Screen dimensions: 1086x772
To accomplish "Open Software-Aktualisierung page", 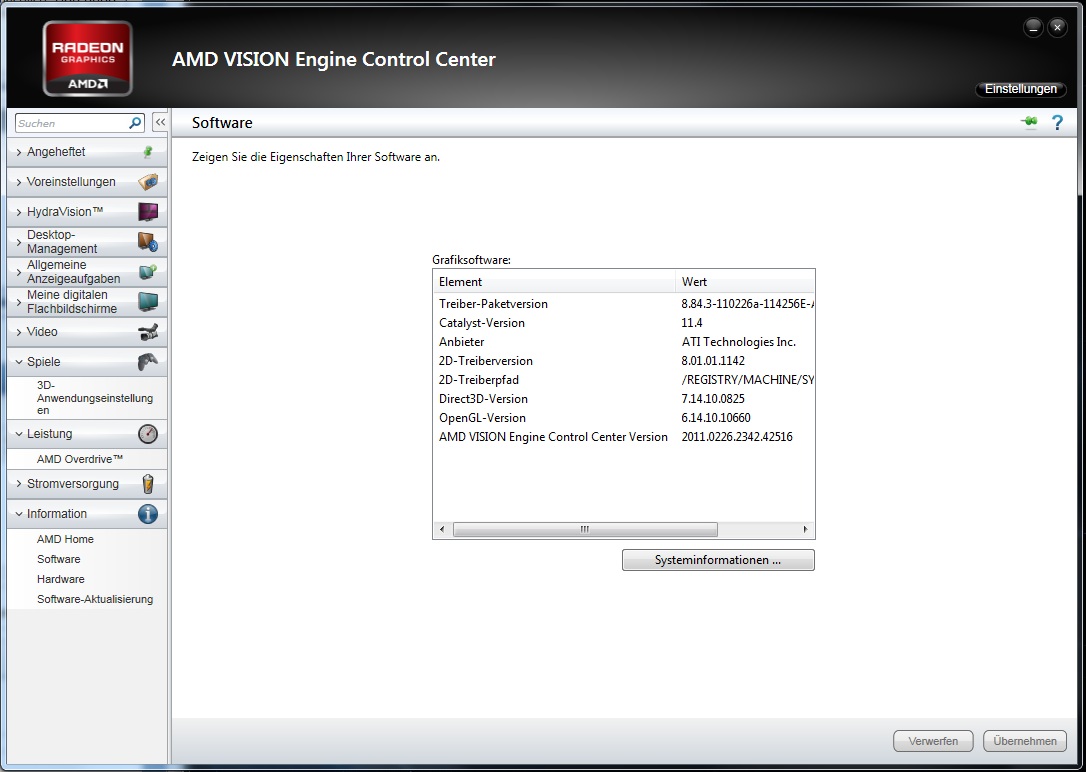I will coord(95,600).
